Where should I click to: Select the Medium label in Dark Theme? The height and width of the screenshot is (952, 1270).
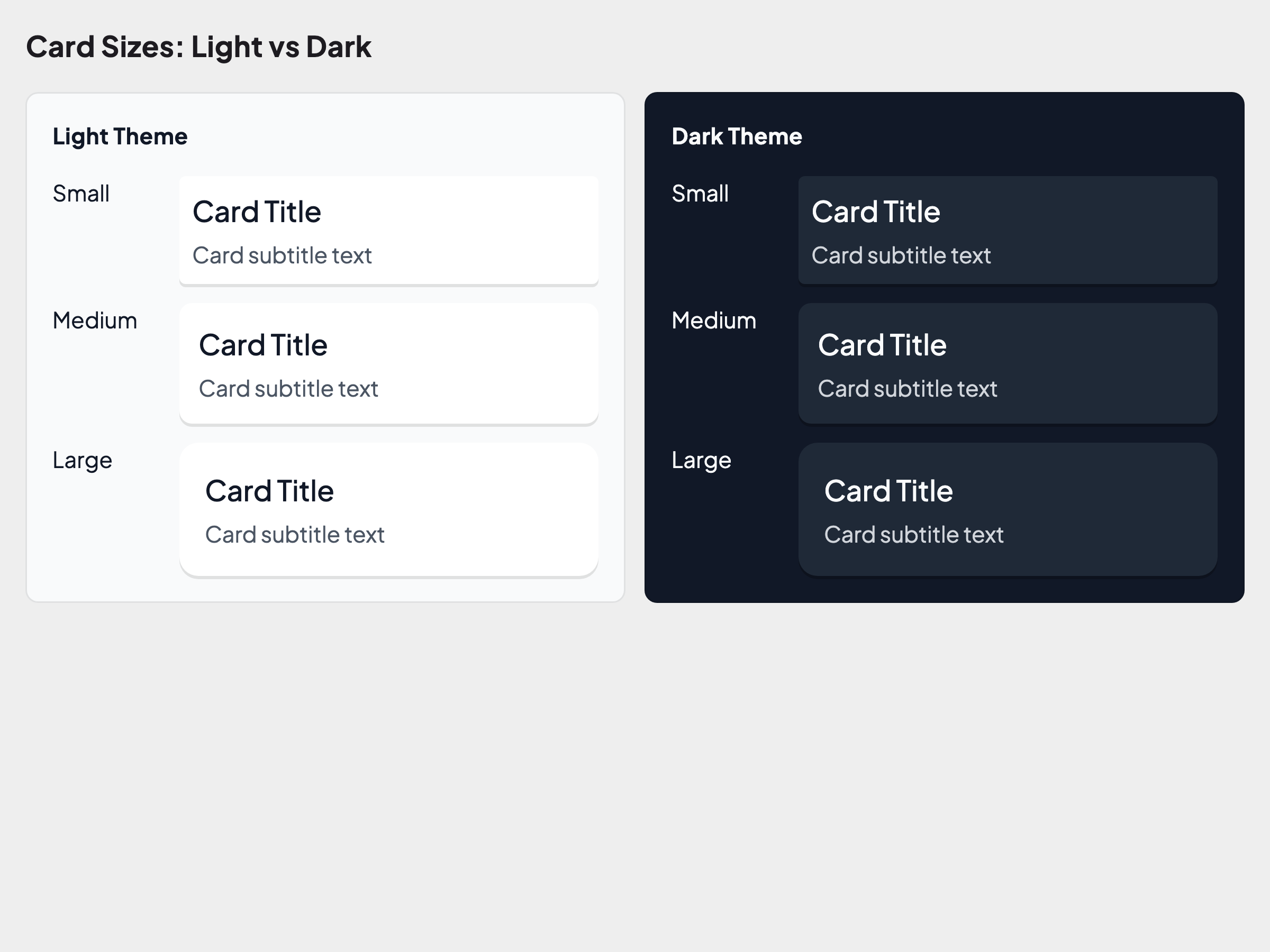pos(714,321)
